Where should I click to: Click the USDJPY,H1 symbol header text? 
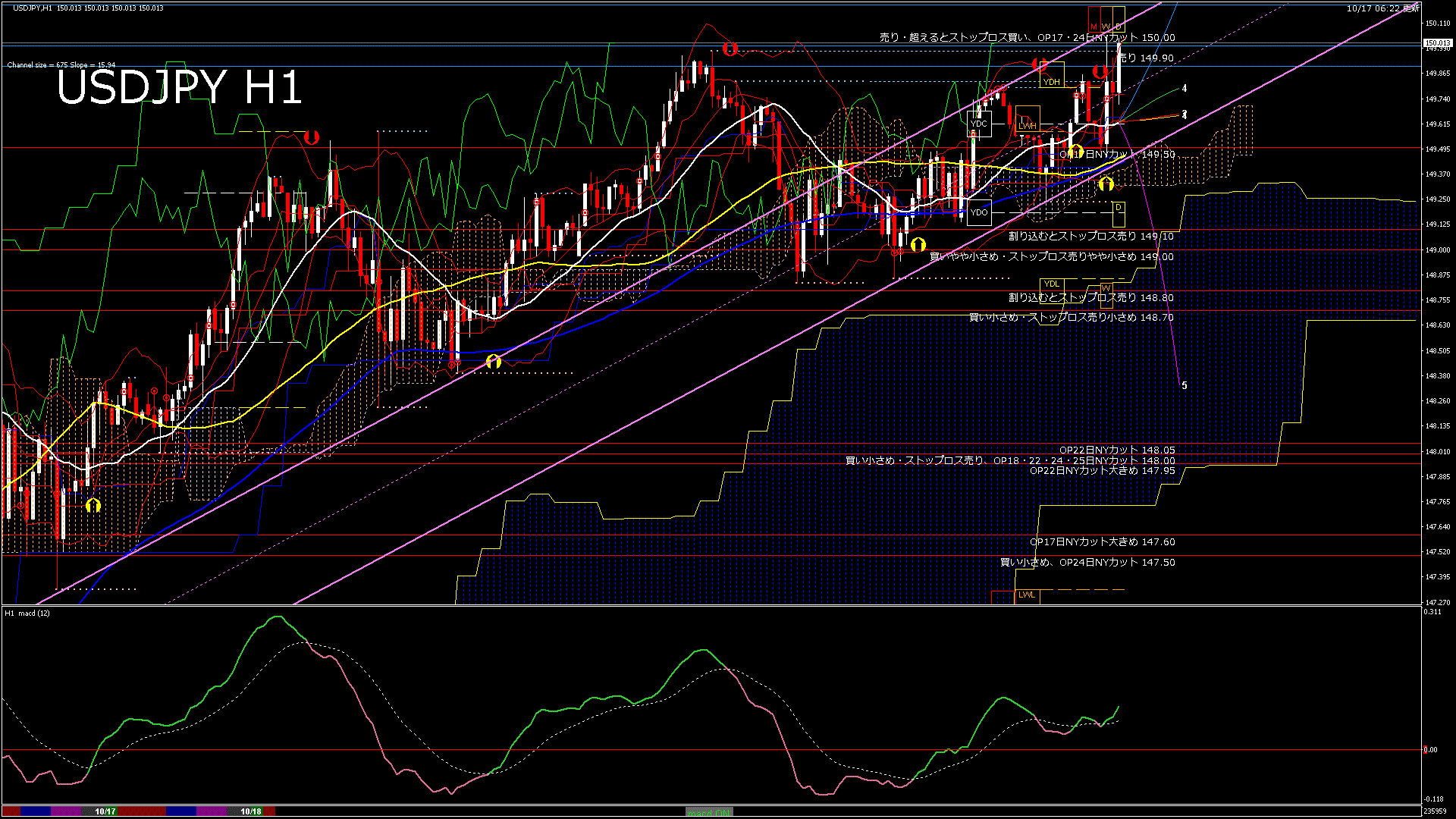point(33,8)
